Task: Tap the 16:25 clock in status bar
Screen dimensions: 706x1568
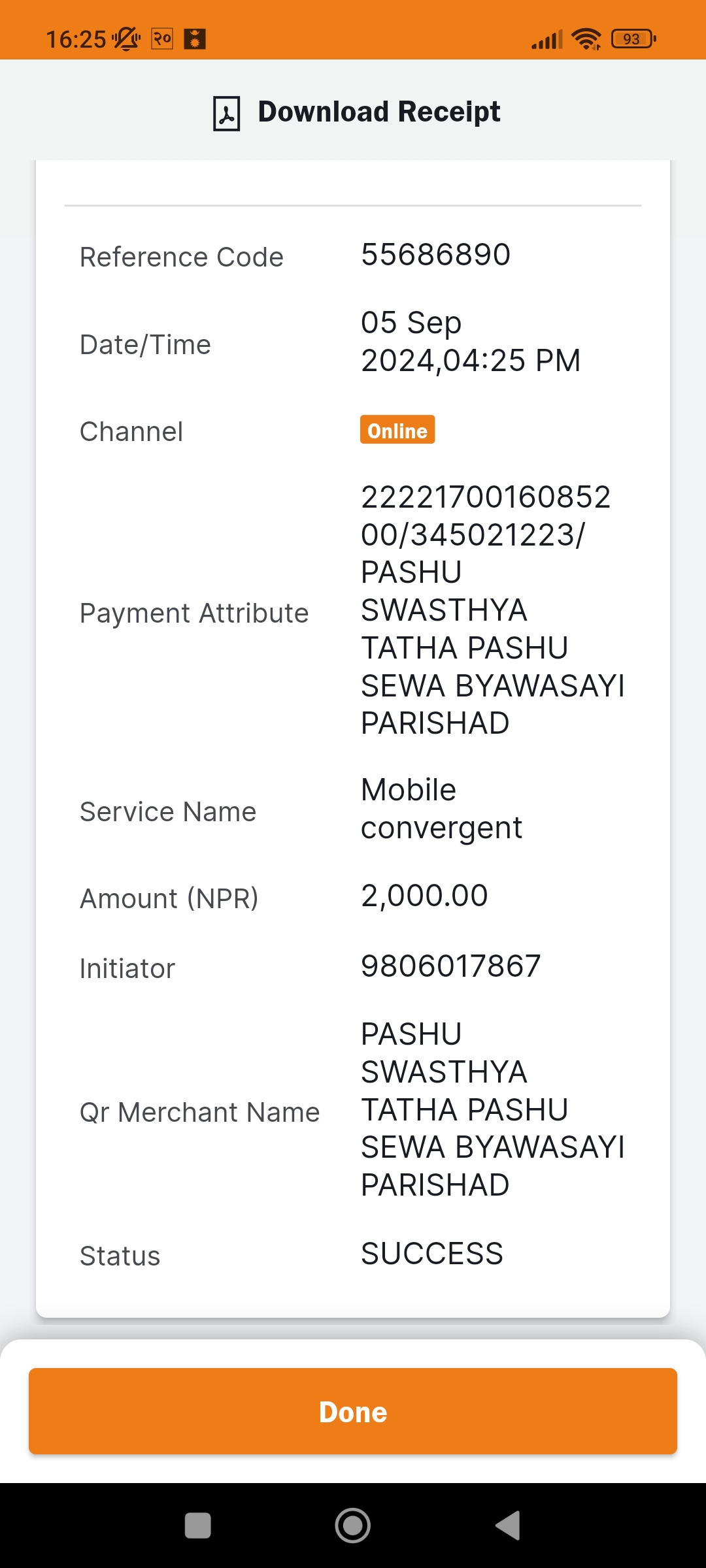Action: tap(76, 40)
